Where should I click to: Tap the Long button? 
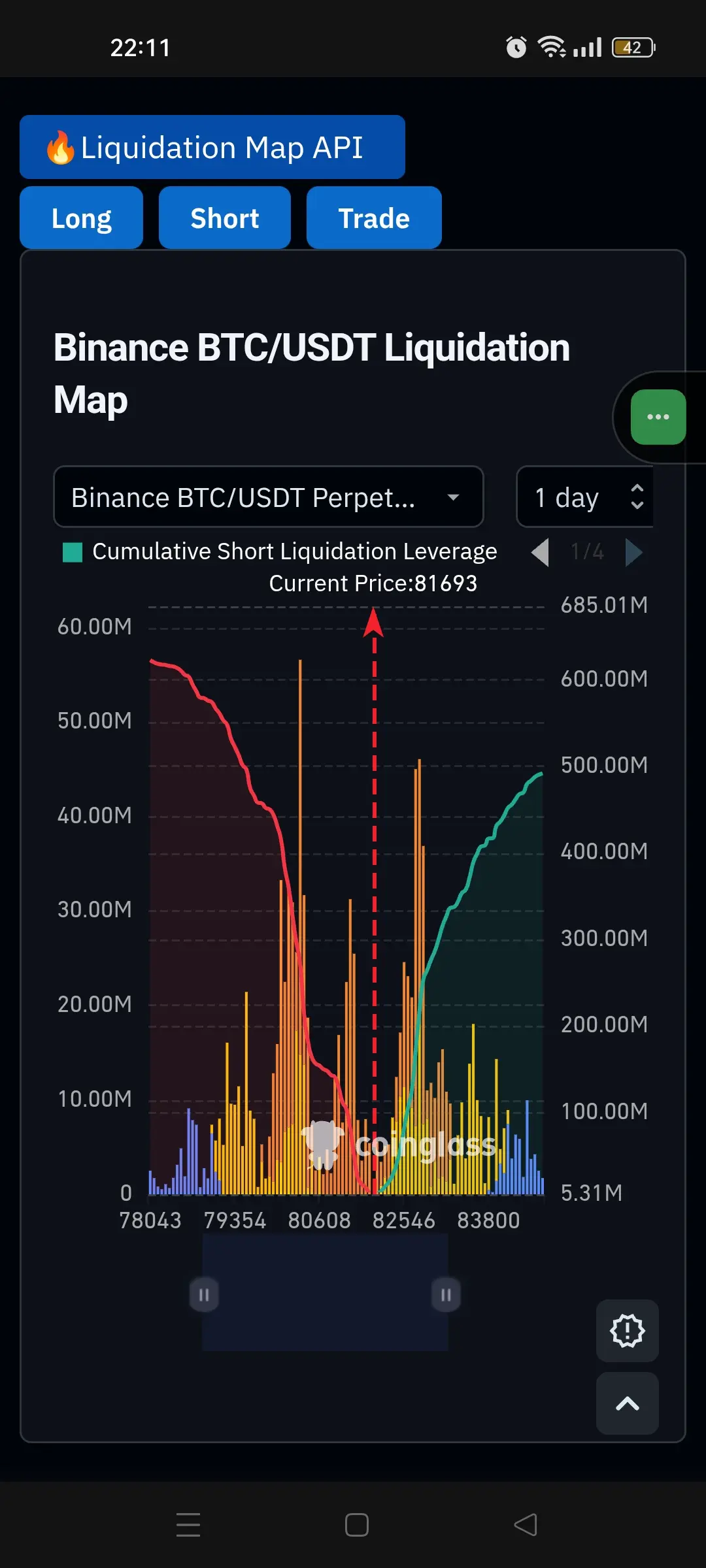(81, 218)
